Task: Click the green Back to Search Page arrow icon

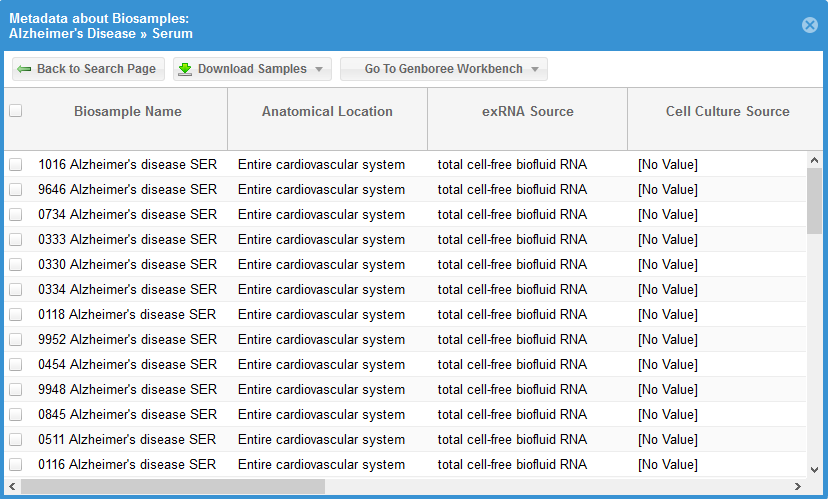Action: (x=24, y=69)
